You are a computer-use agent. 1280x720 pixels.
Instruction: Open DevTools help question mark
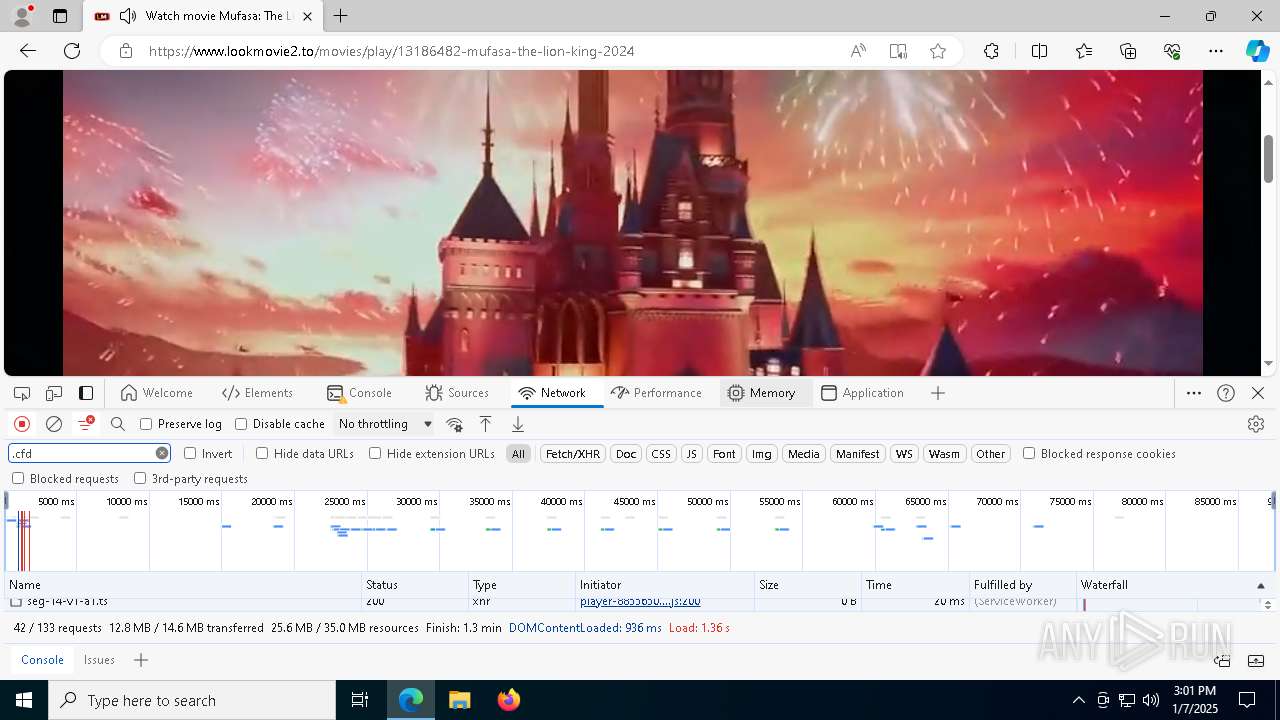[x=1226, y=393]
